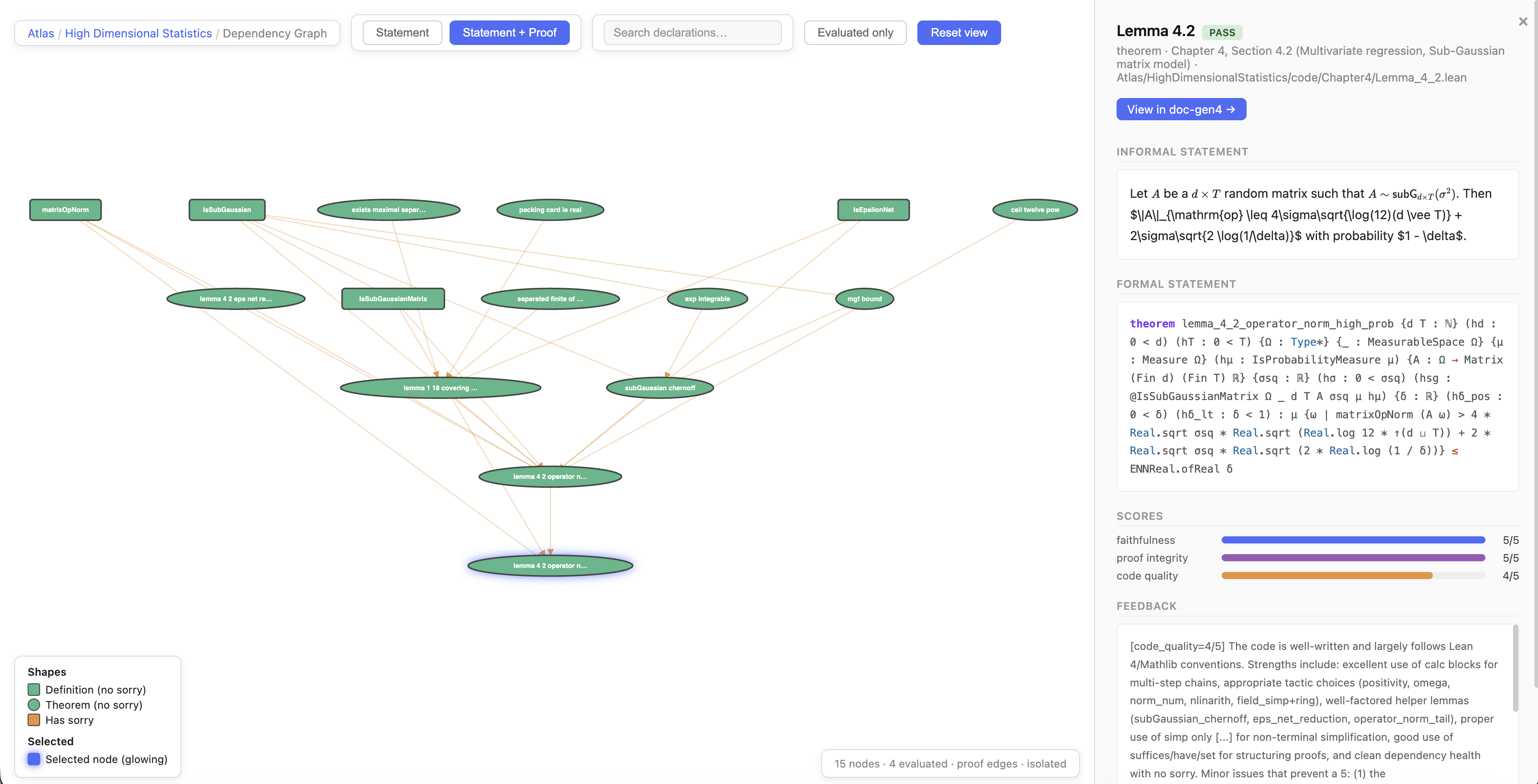The height and width of the screenshot is (784, 1538).
Task: Open View in doc-gen4 link
Action: (x=1181, y=109)
